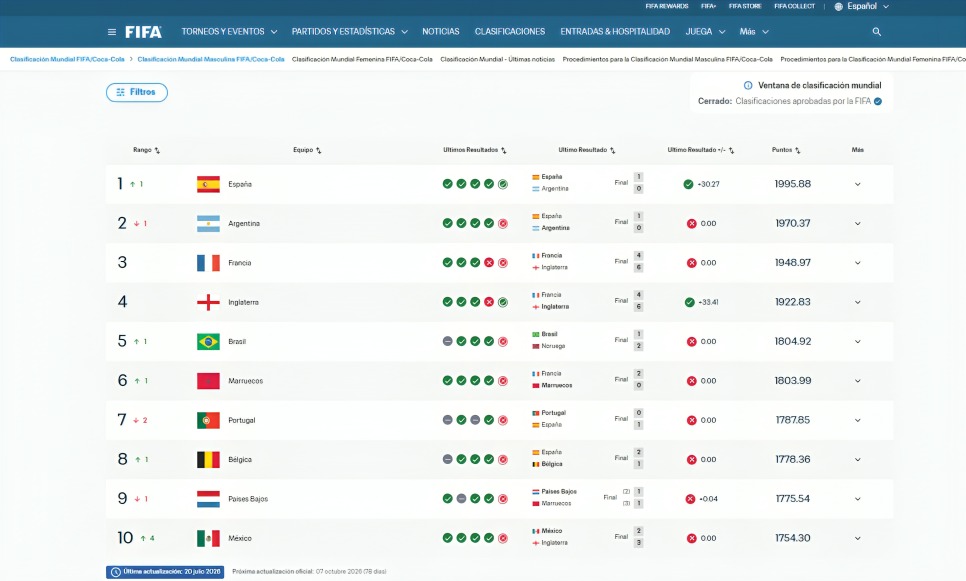This screenshot has width=966, height=581.
Task: Click the España team name
Action: click(240, 184)
